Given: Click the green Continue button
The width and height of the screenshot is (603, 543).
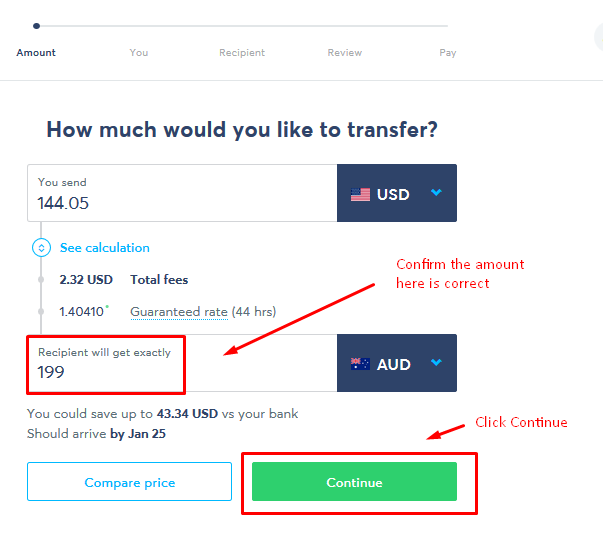Looking at the screenshot, I should tap(354, 482).
